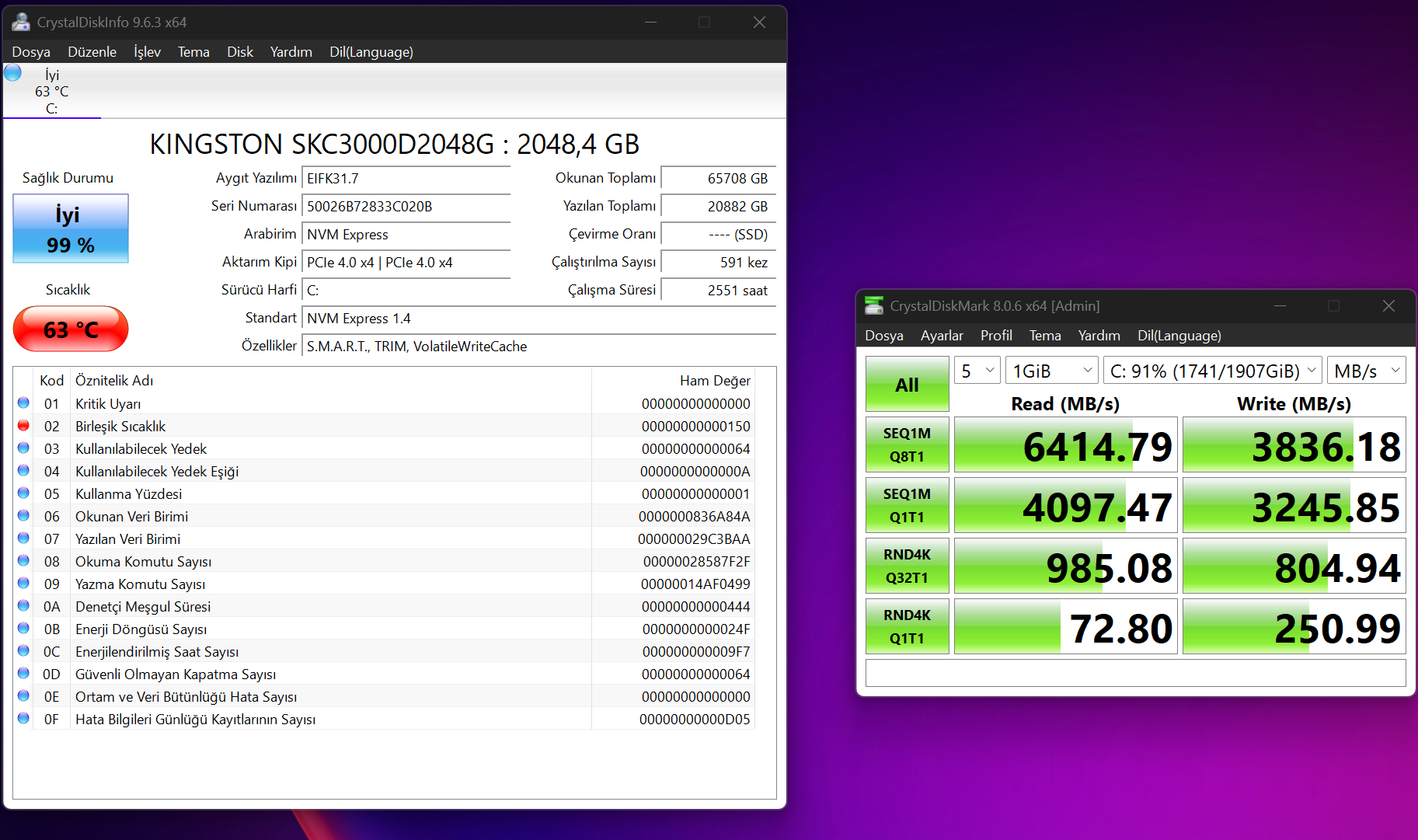Open Tema menu in CrystalDiskInfo
This screenshot has width=1418, height=840.
tap(193, 52)
